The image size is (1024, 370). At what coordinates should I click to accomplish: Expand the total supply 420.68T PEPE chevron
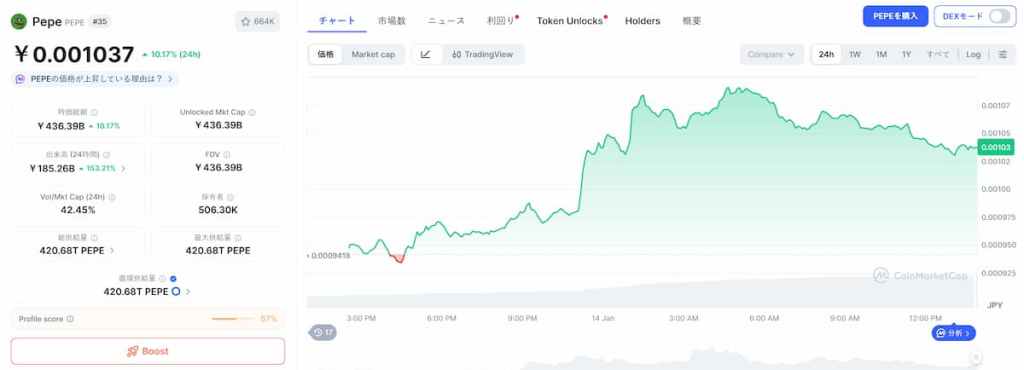tap(112, 251)
